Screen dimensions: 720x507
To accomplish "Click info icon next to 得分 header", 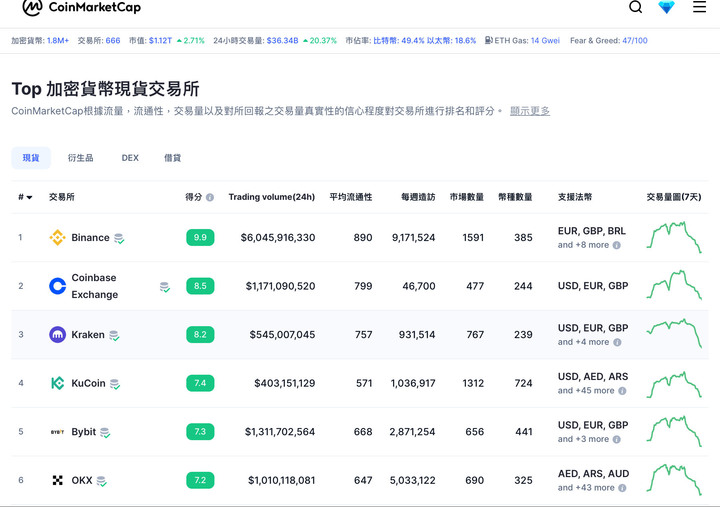I will tap(210, 197).
